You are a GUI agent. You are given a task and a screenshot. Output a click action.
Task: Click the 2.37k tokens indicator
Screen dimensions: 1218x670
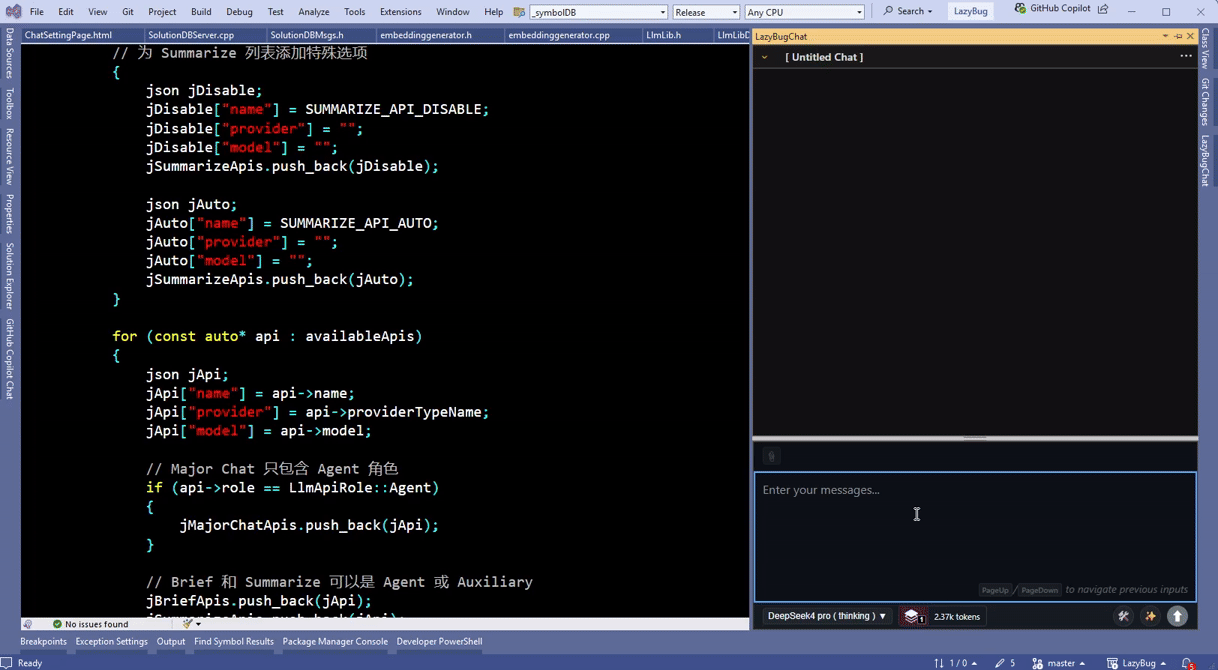coord(956,617)
